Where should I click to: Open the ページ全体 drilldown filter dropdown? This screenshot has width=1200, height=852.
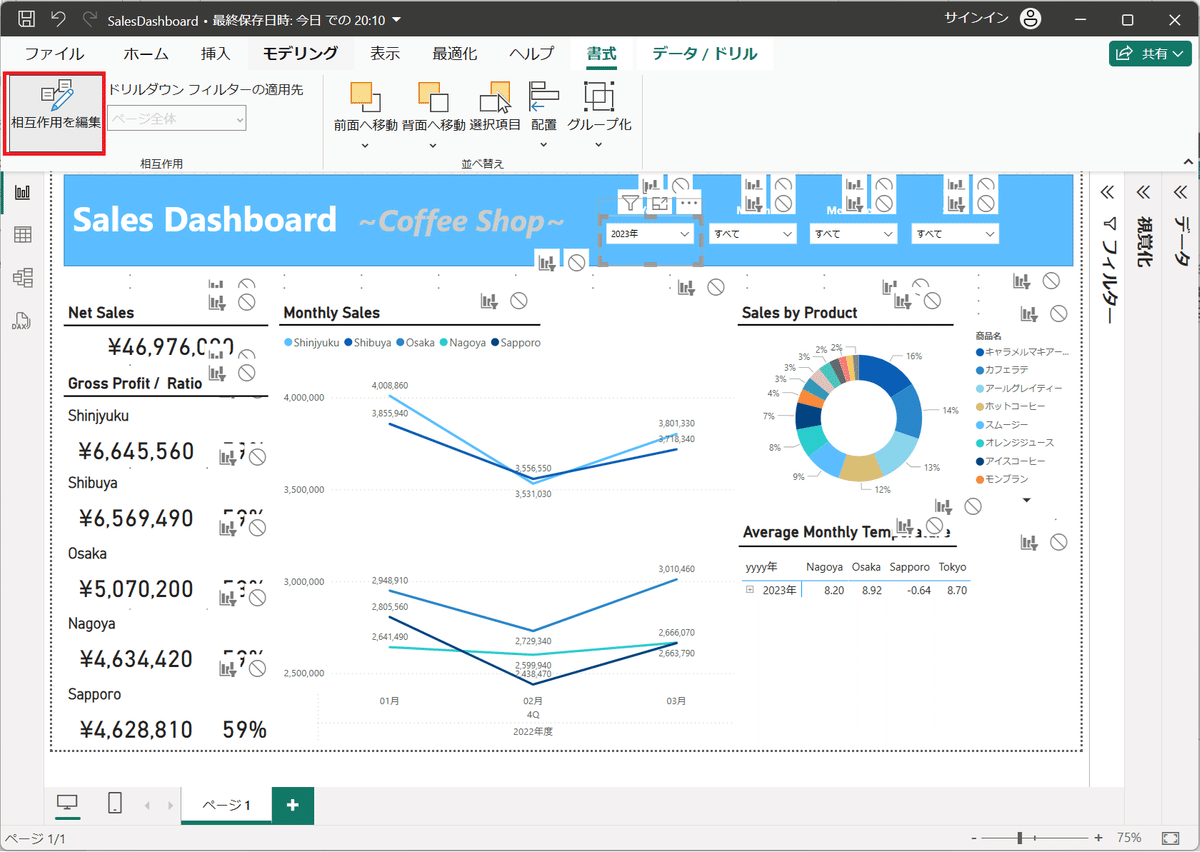[x=177, y=118]
